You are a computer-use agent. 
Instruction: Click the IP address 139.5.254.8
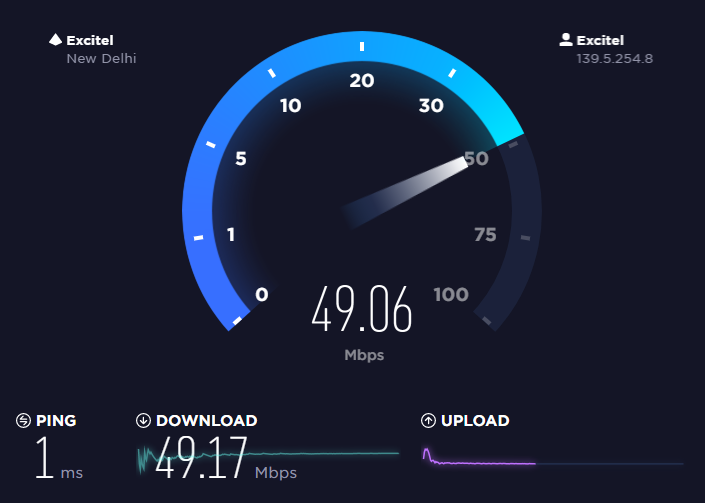click(x=615, y=58)
